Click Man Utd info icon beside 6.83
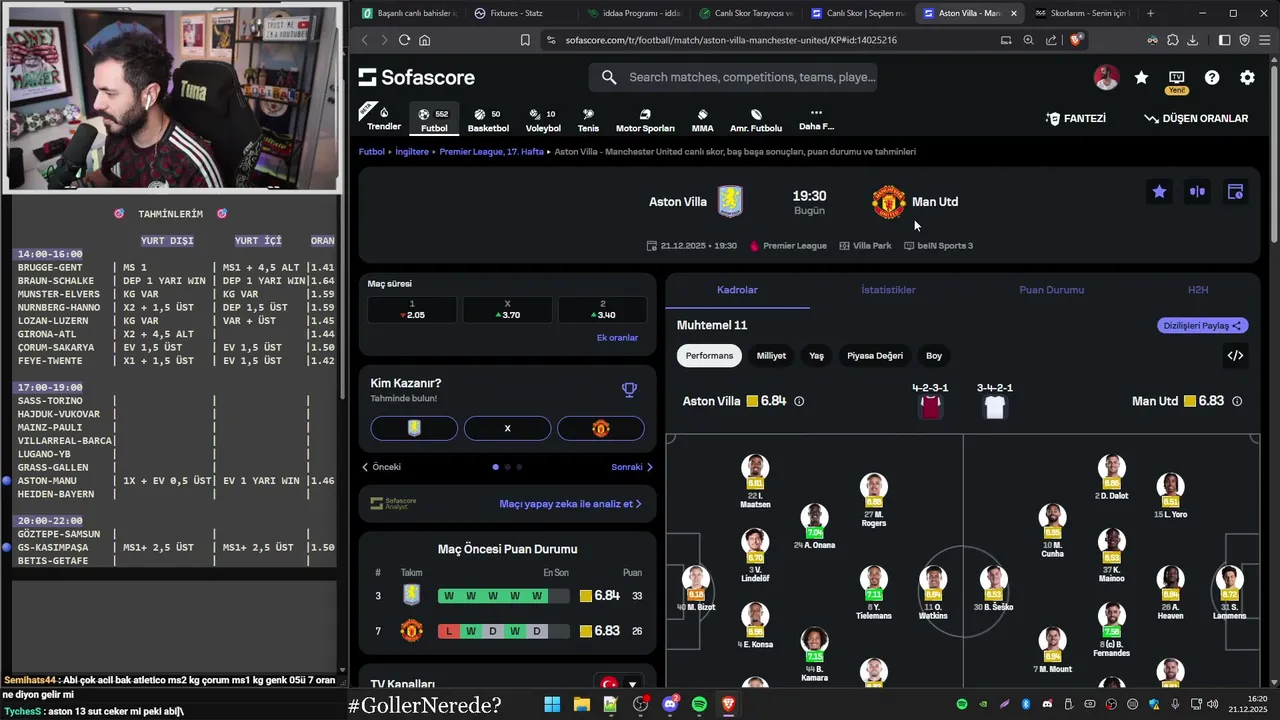 point(1237,401)
